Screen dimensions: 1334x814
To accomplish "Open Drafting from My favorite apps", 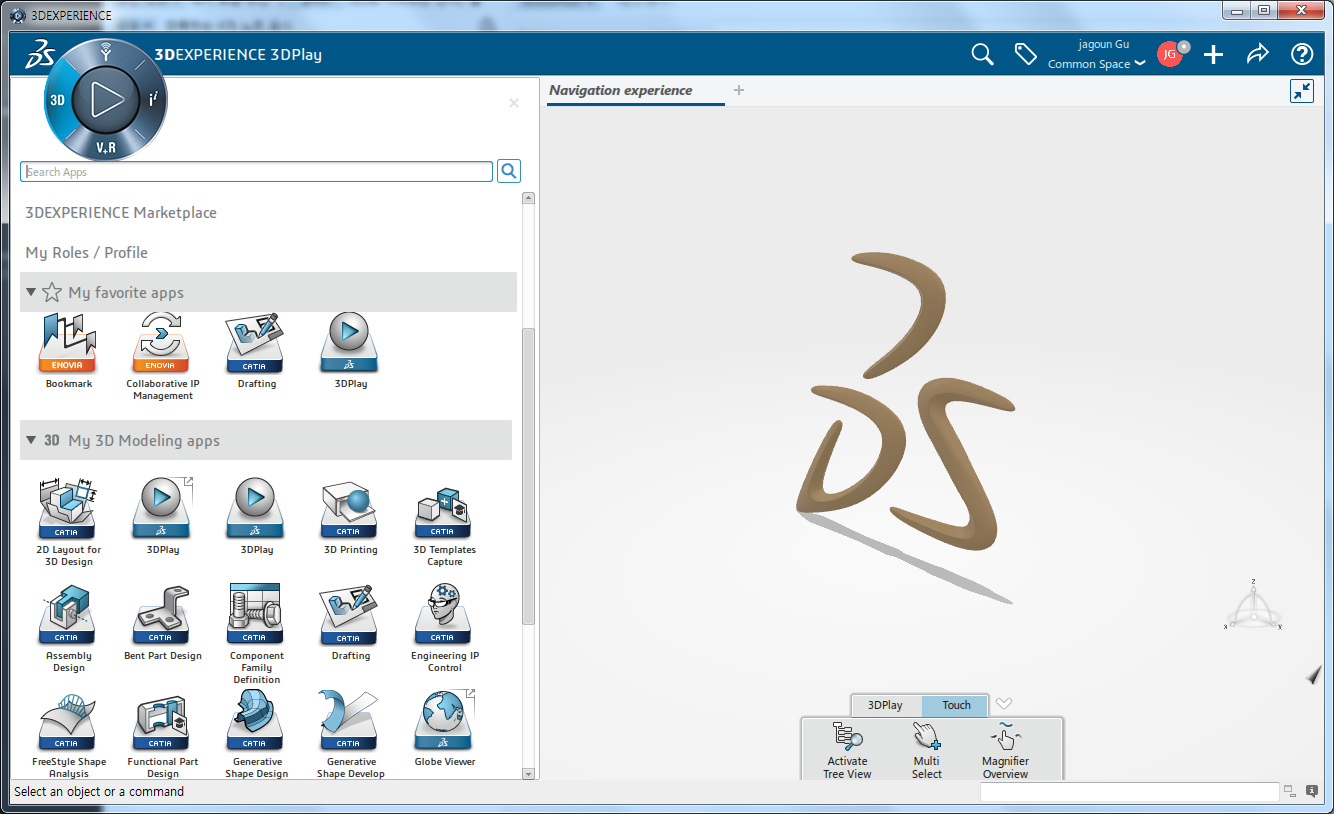I will click(x=256, y=350).
